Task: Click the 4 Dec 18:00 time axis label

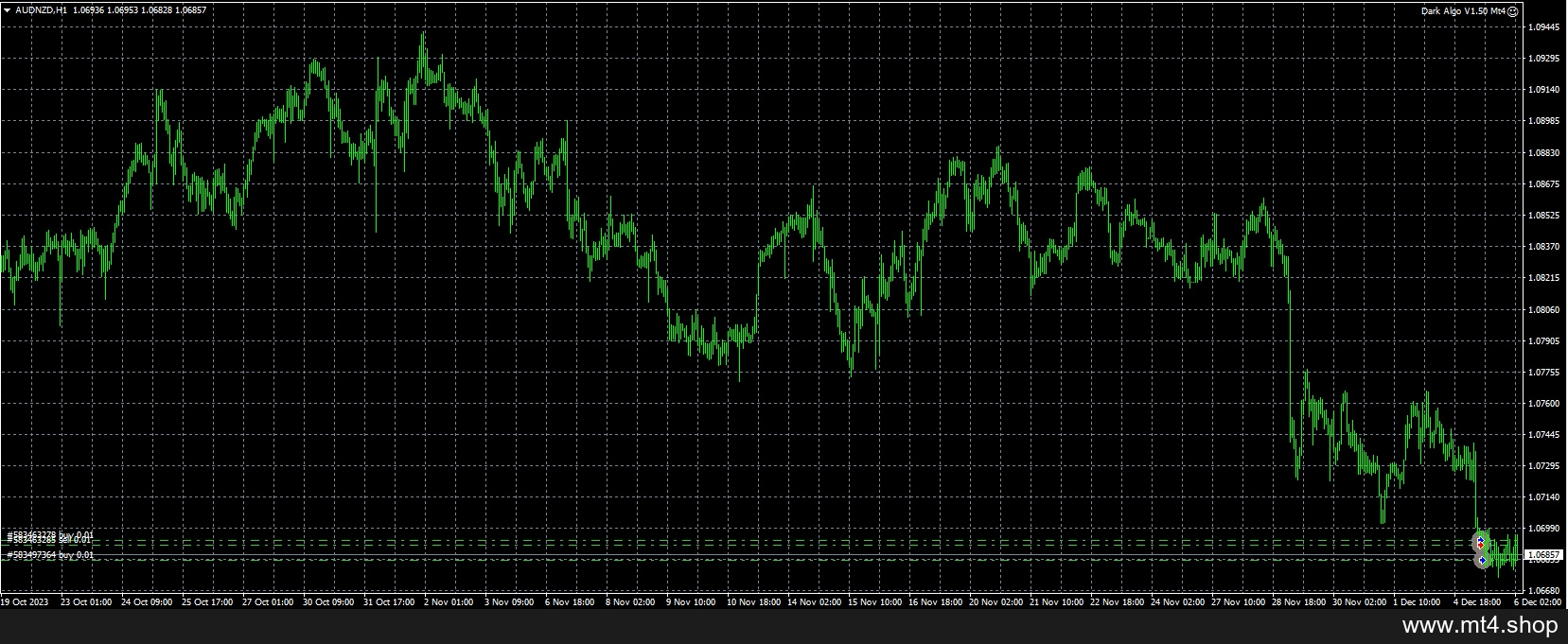Action: [1477, 601]
